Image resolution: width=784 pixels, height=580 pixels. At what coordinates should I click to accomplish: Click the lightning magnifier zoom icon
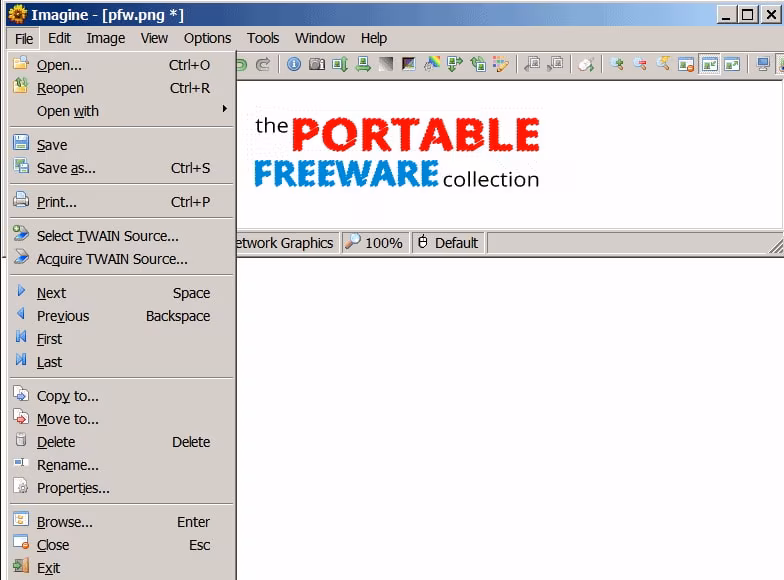tap(663, 64)
